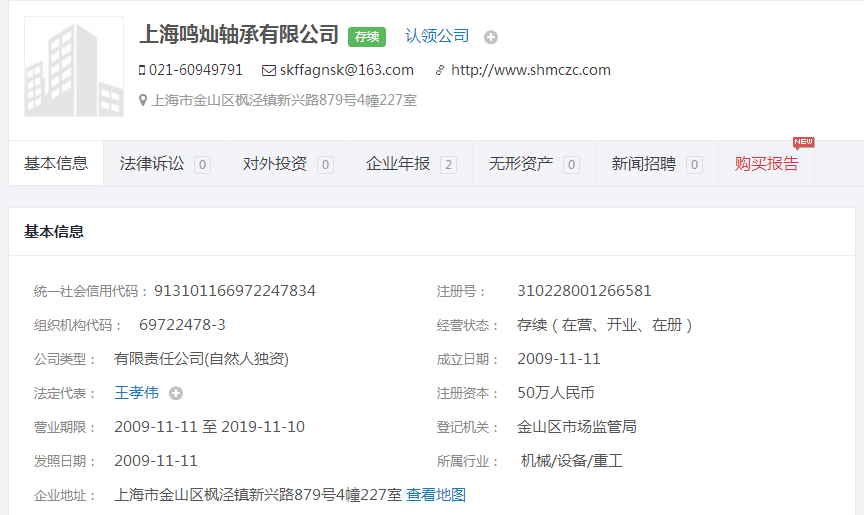Click the email envelope icon
Screen dimensions: 864x515
pos(268,70)
